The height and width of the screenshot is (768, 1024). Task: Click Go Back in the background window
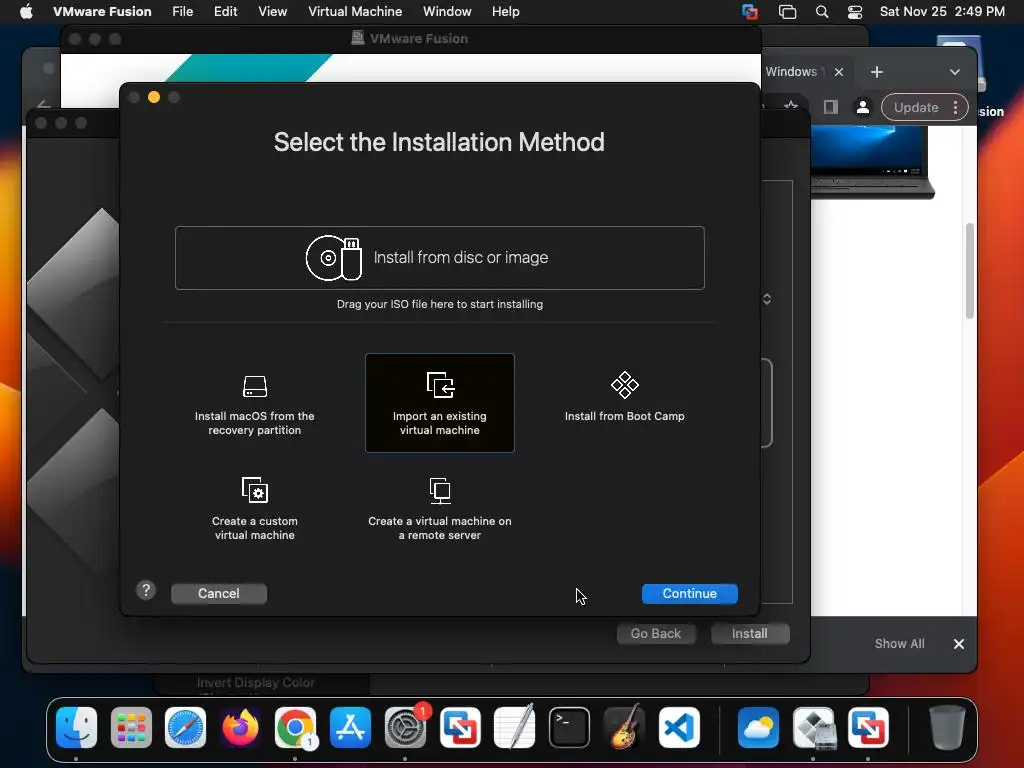click(x=656, y=633)
